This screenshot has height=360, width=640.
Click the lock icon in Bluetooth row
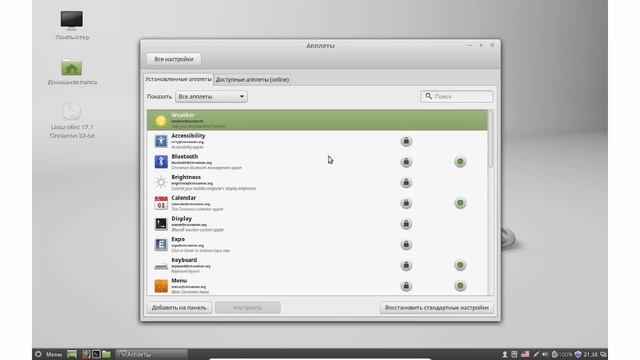[406, 162]
